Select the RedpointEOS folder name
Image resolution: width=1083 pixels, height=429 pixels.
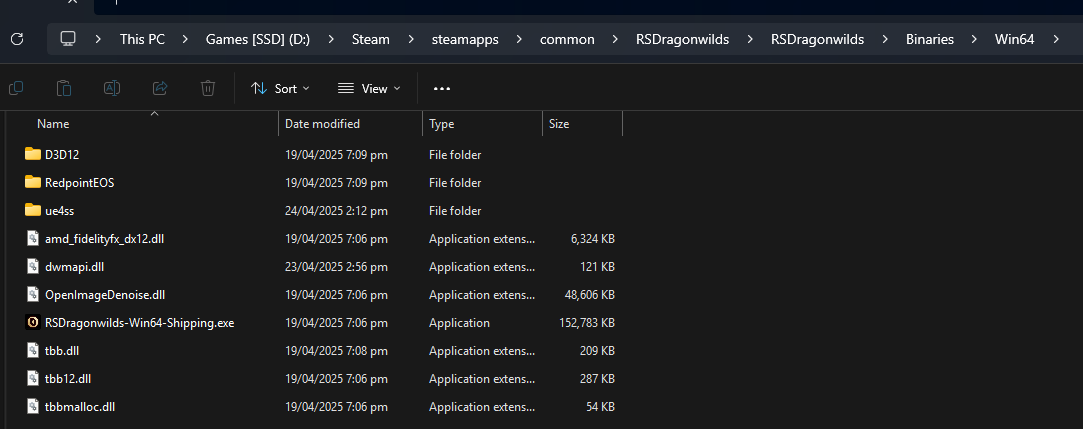(x=79, y=182)
